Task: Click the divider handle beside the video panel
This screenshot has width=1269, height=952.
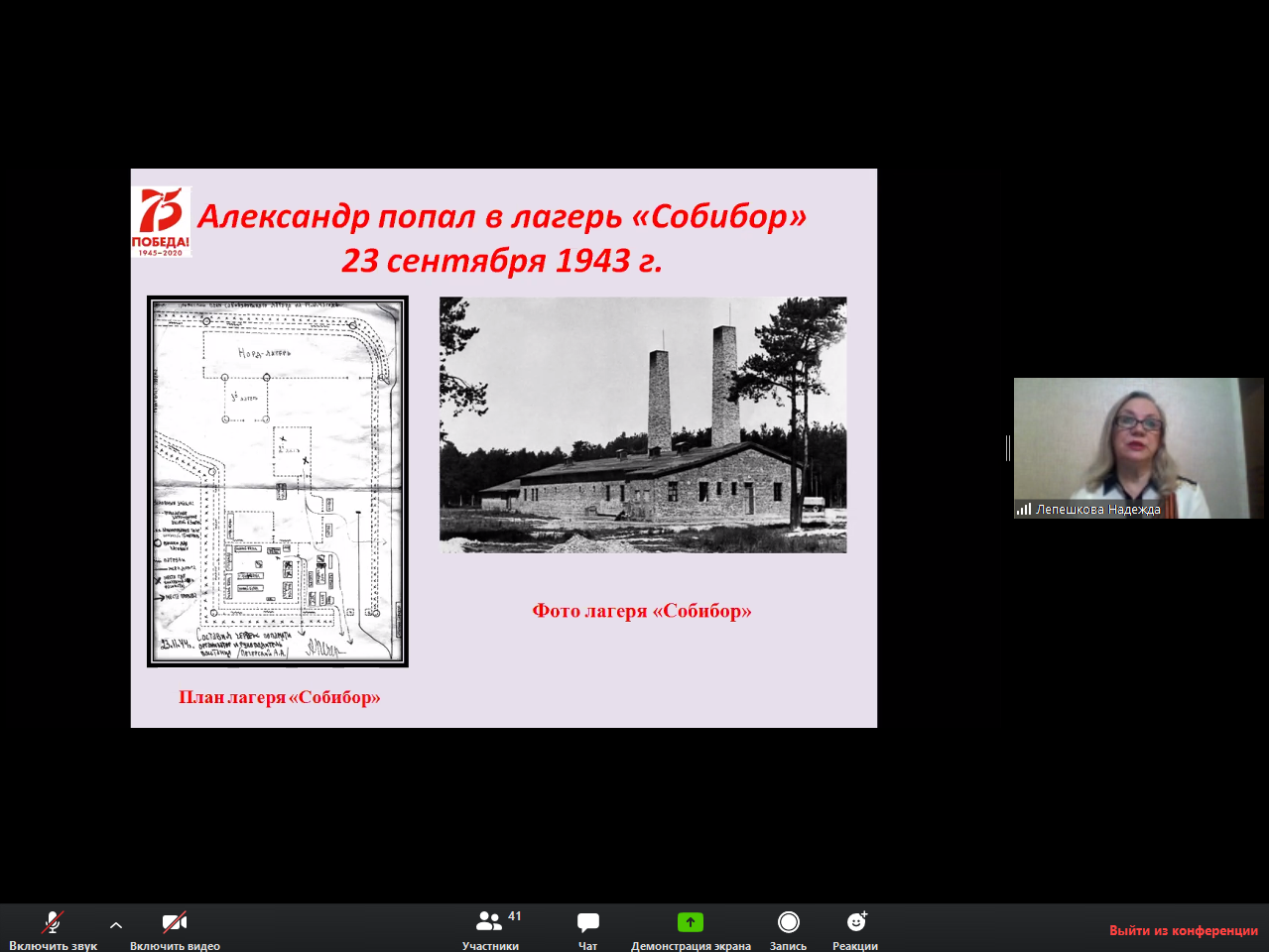Action: (x=1008, y=448)
